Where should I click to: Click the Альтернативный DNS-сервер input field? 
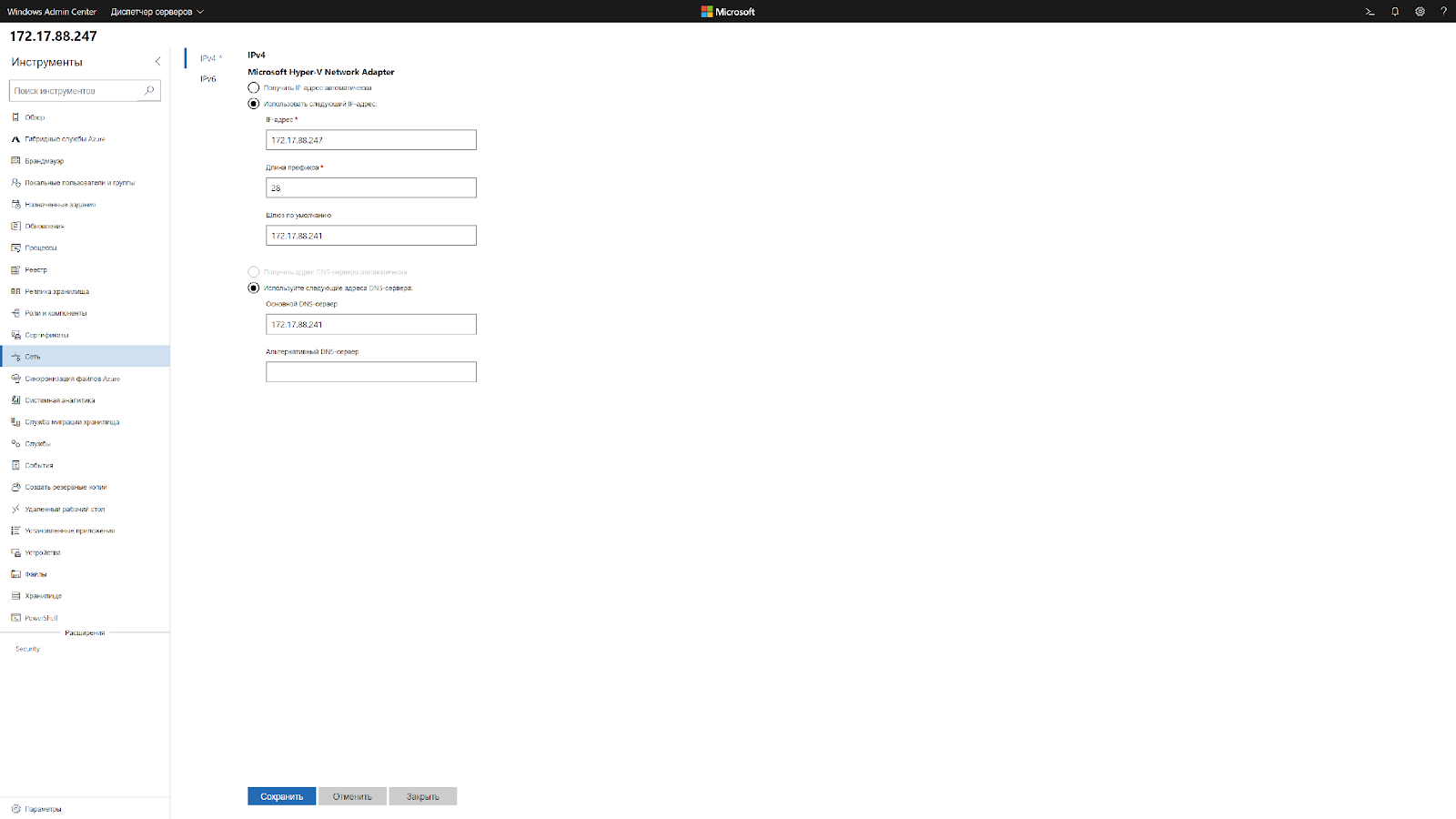[x=370, y=371]
